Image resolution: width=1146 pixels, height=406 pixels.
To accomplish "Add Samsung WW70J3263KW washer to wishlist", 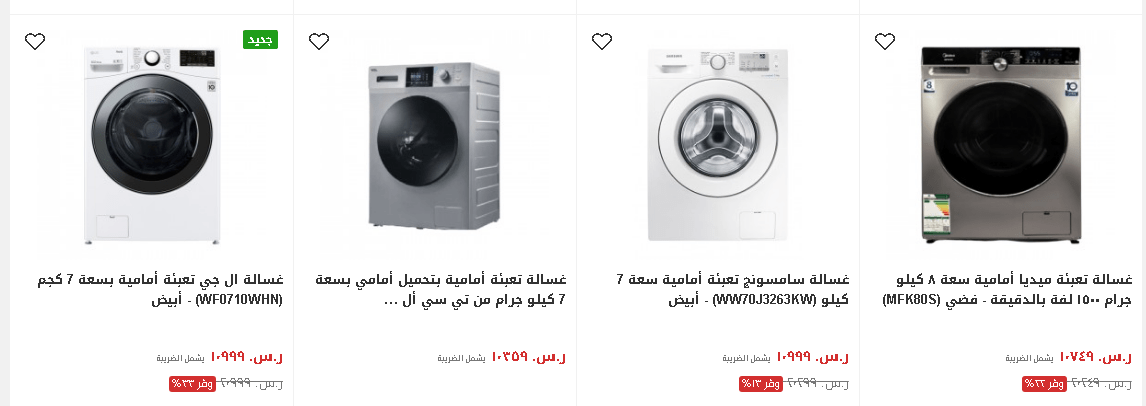I will pos(602,42).
